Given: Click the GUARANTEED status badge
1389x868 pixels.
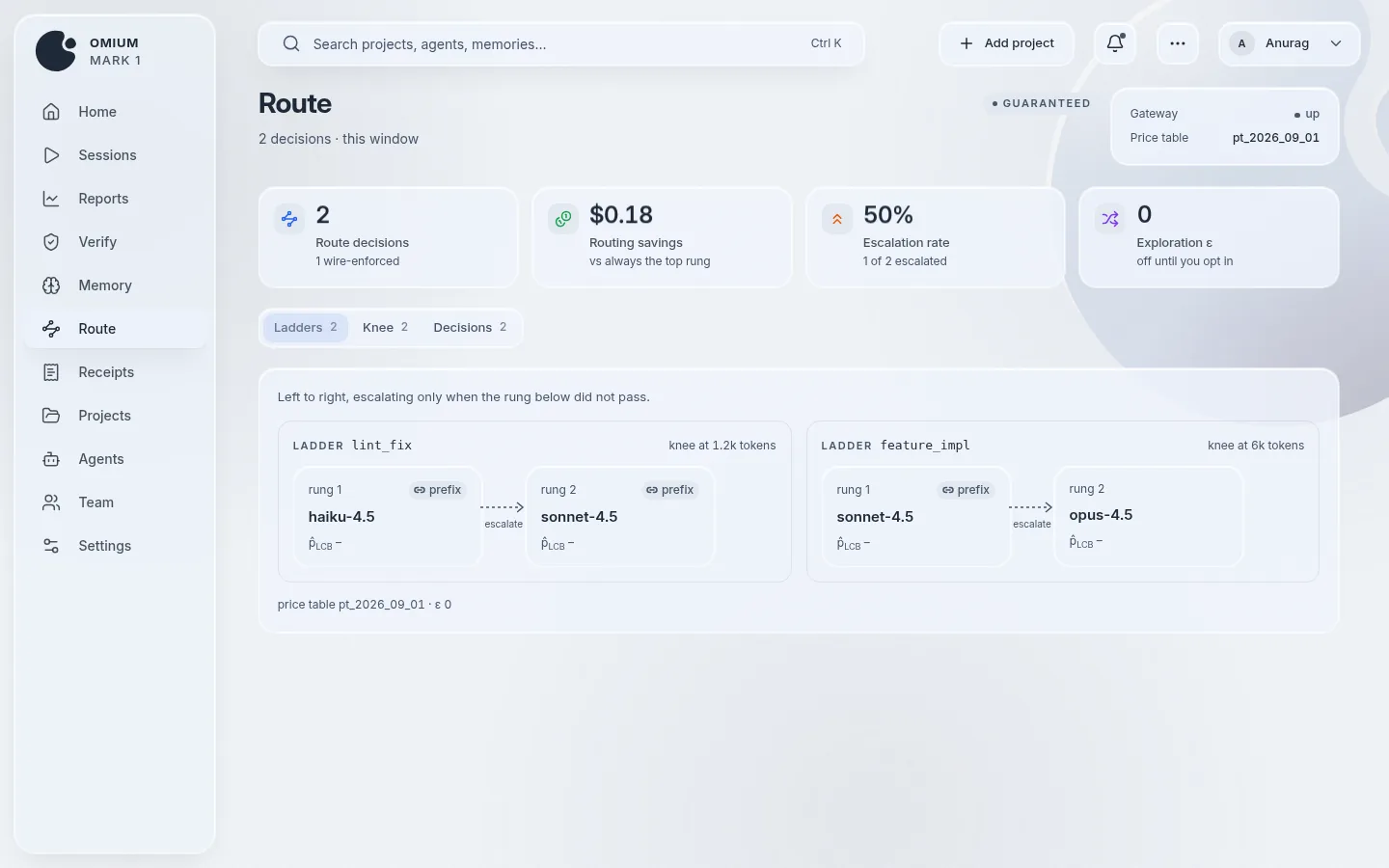Looking at the screenshot, I should (x=1041, y=103).
